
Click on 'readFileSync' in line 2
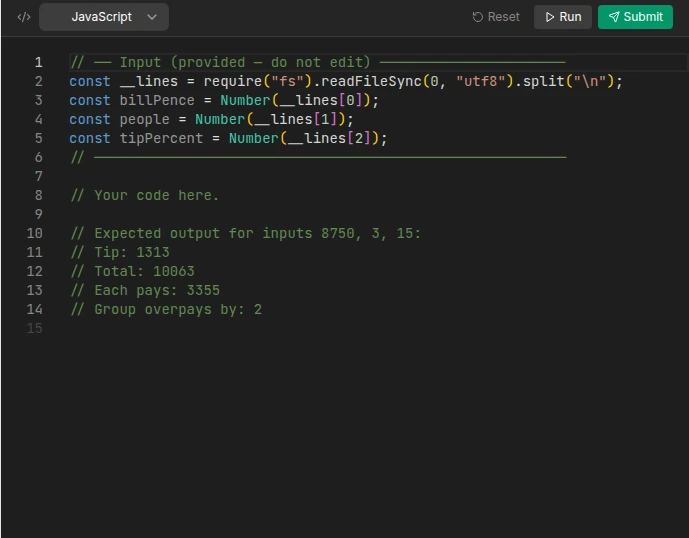[371, 81]
